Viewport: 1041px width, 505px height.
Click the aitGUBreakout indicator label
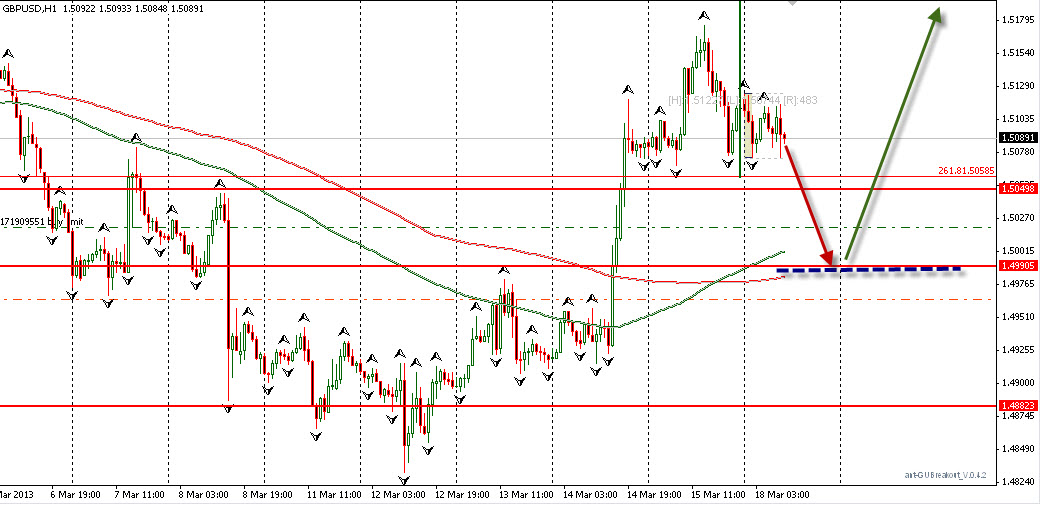click(946, 475)
